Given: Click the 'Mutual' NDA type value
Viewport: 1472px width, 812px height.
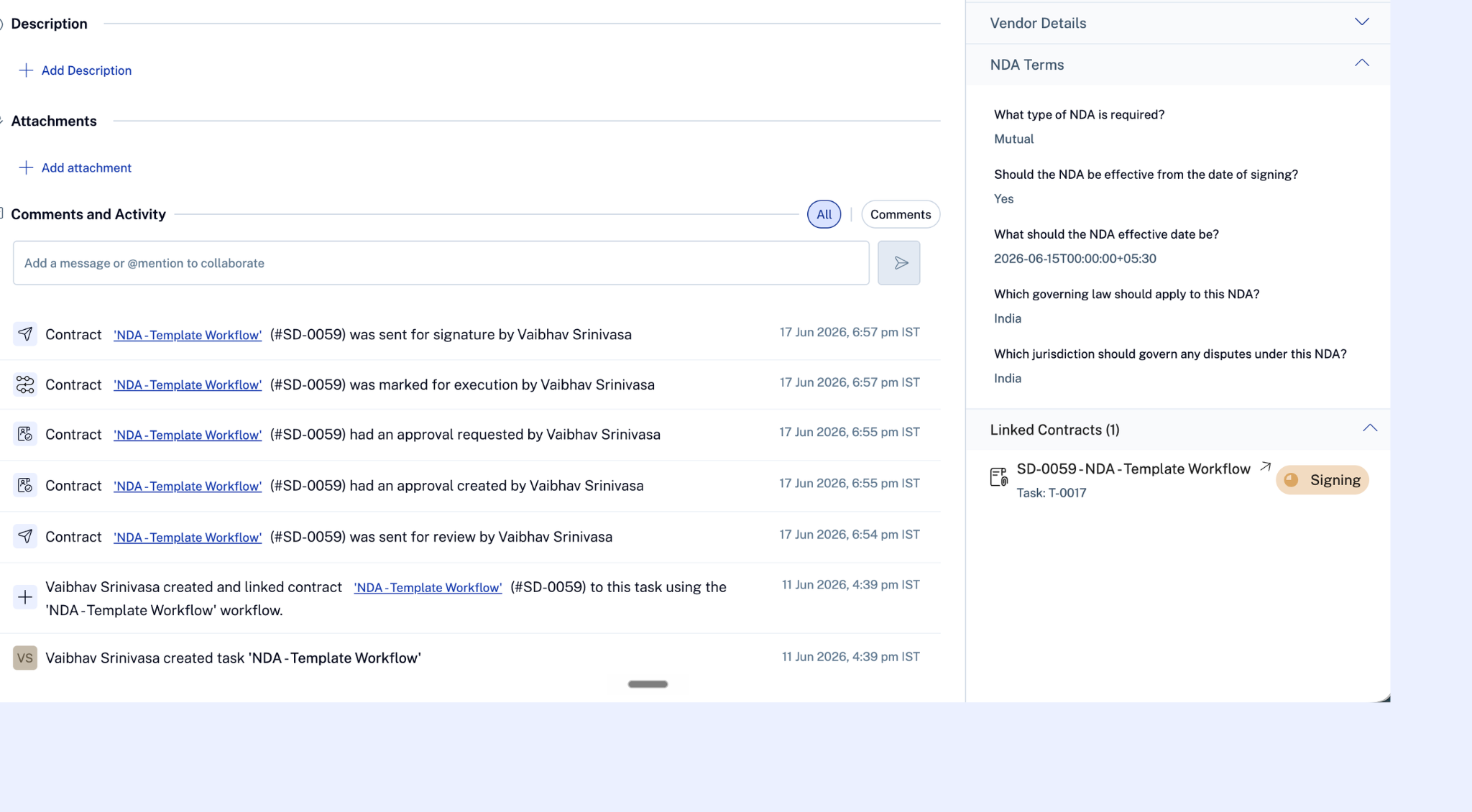Looking at the screenshot, I should (1013, 139).
